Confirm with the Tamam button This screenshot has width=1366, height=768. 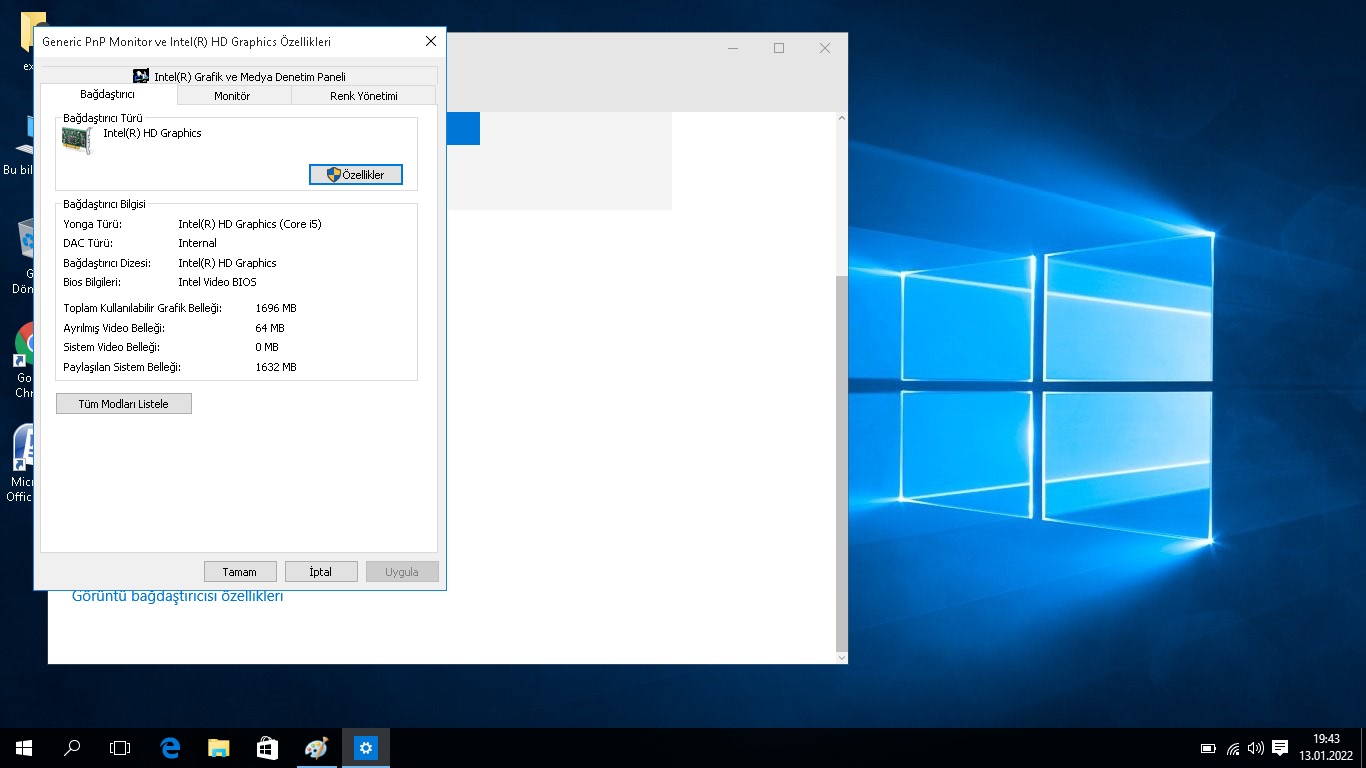click(x=240, y=572)
